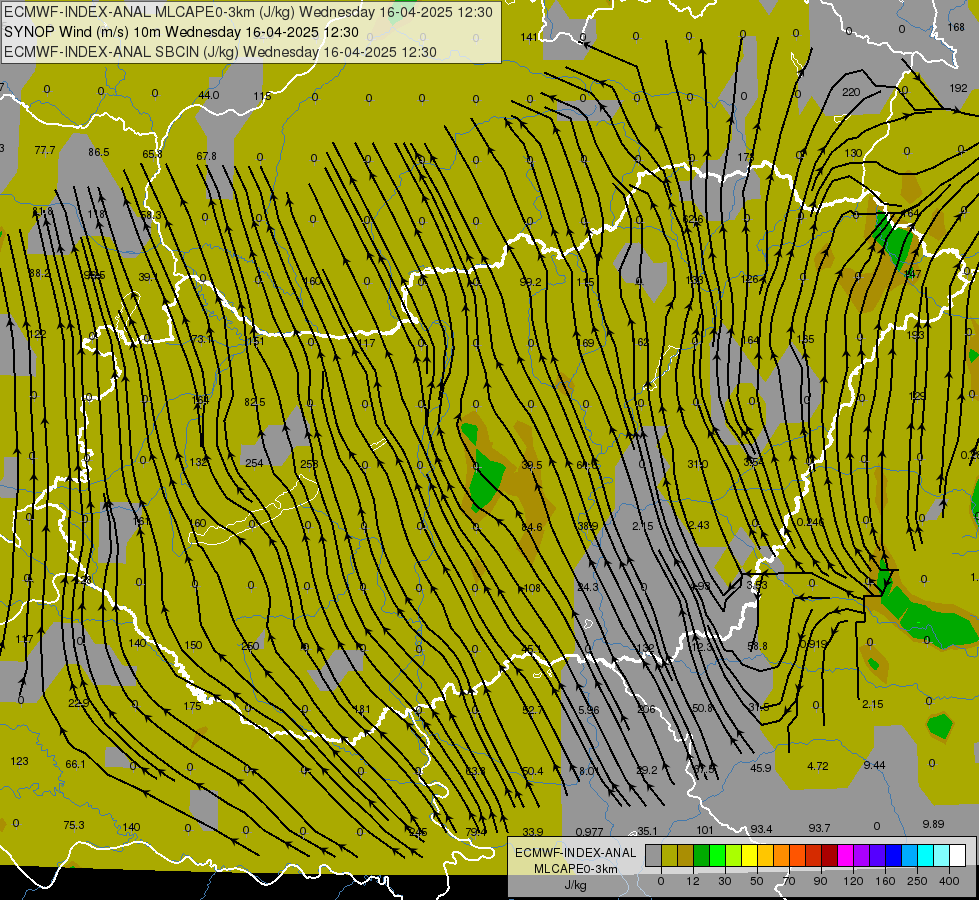Click the map value 77.7
Image resolution: width=979 pixels, height=900 pixels.
tap(45, 151)
